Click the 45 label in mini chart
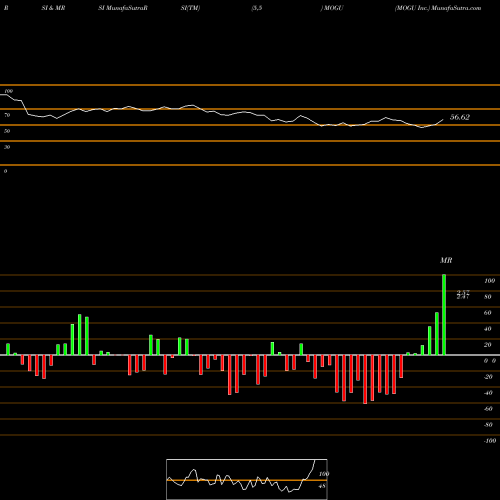This screenshot has width=500, height=500. click(322, 486)
